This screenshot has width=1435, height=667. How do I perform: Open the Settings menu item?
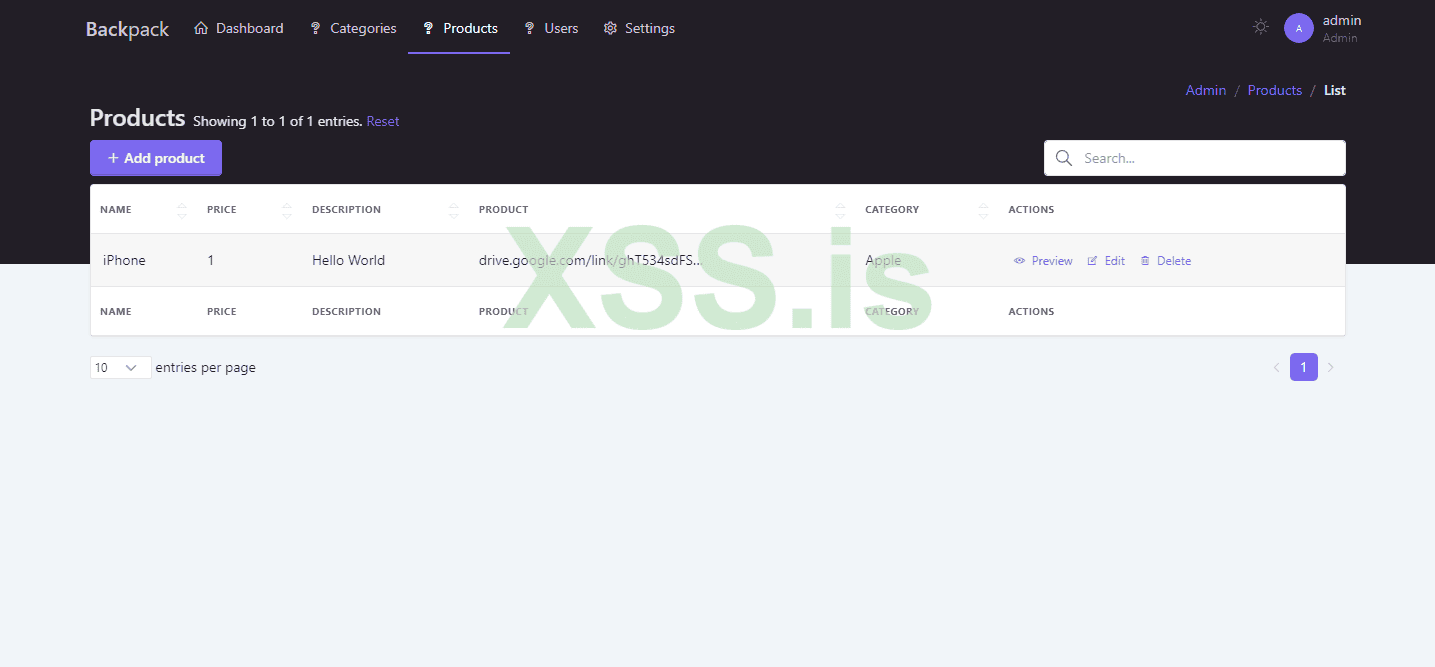pyautogui.click(x=639, y=28)
